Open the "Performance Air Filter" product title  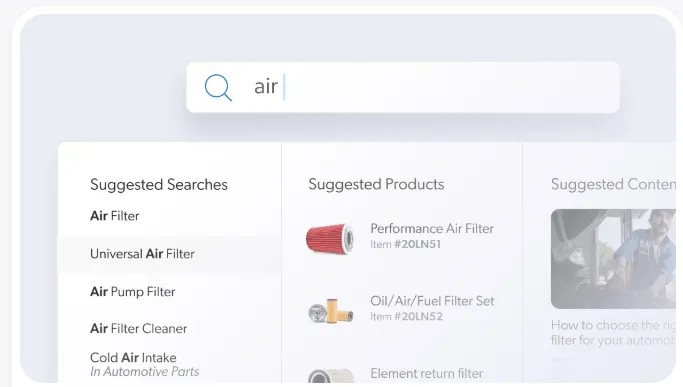pyautogui.click(x=432, y=228)
